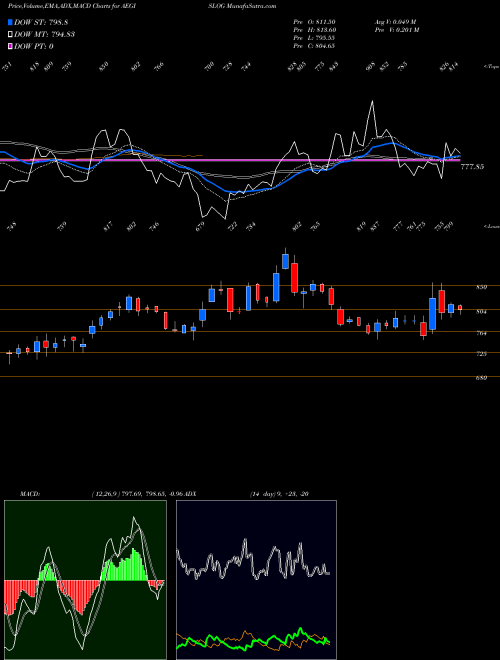Open the dark blue ADX indicator panel

tap(256, 580)
